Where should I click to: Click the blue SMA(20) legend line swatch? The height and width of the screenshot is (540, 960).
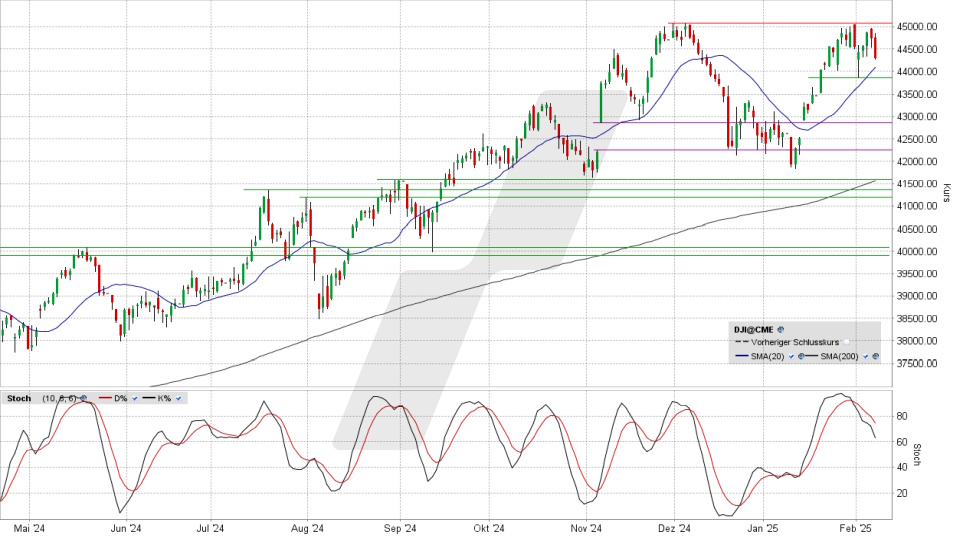[741, 356]
